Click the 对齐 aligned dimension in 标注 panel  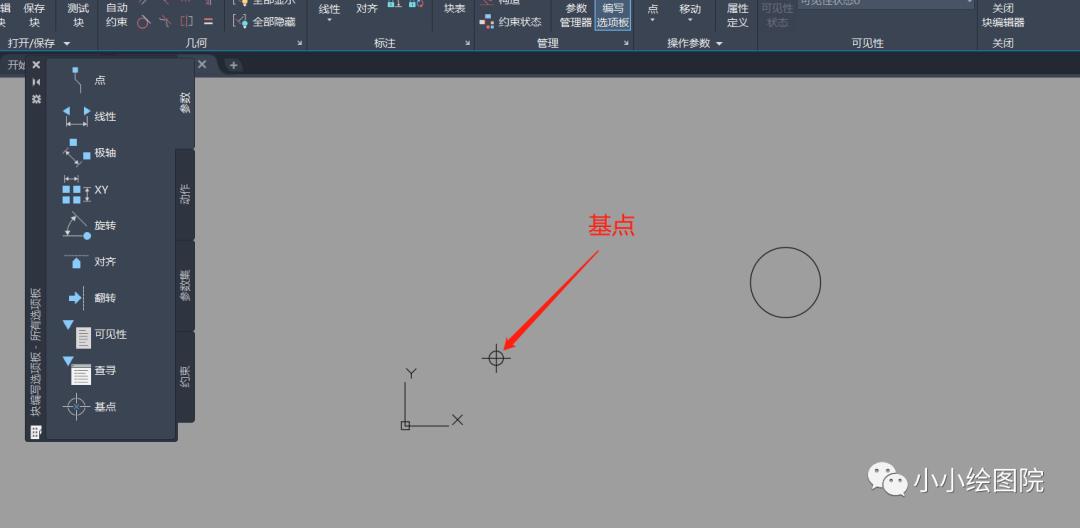pyautogui.click(x=366, y=10)
